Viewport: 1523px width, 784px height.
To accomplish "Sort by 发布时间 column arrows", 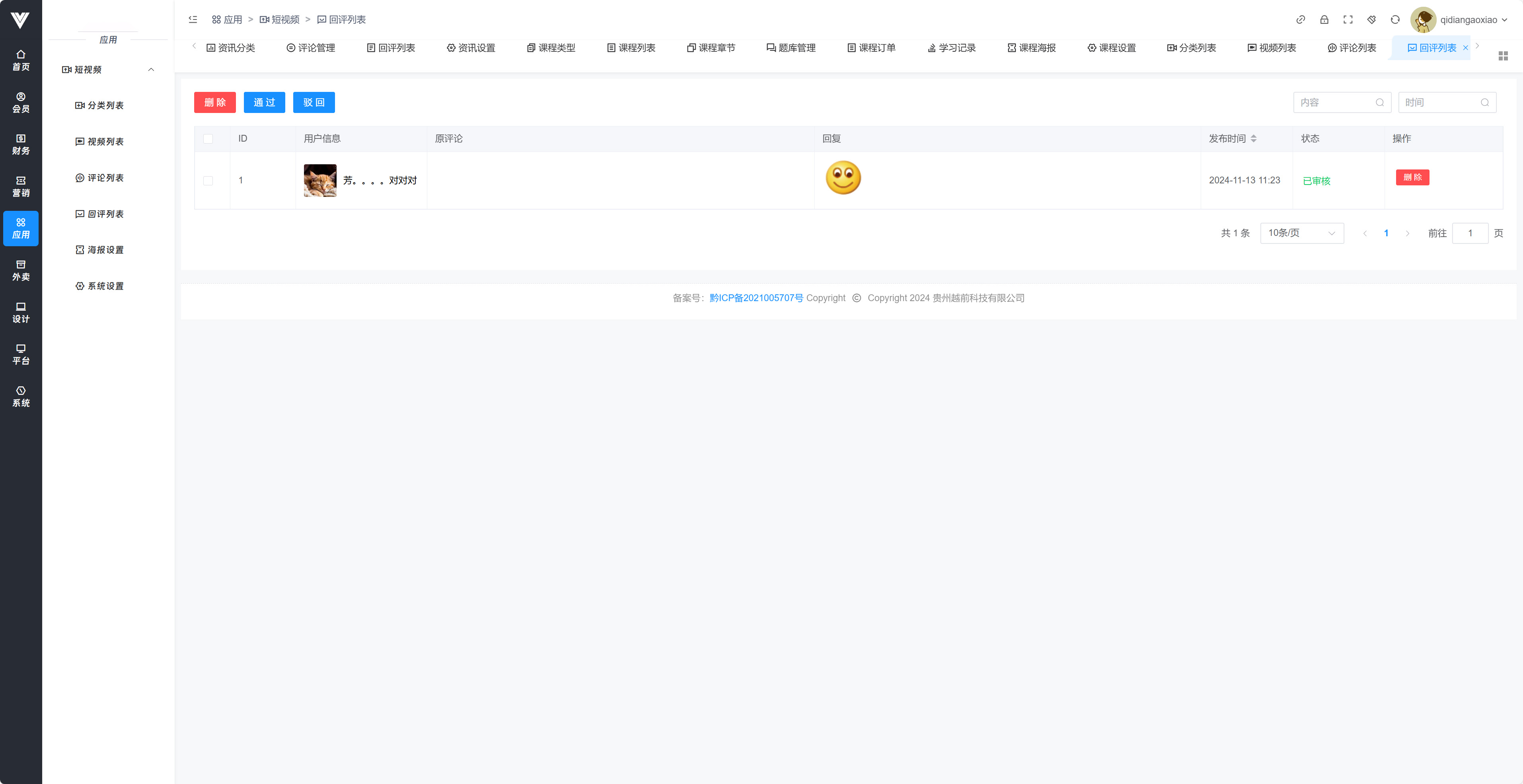I will [1253, 138].
